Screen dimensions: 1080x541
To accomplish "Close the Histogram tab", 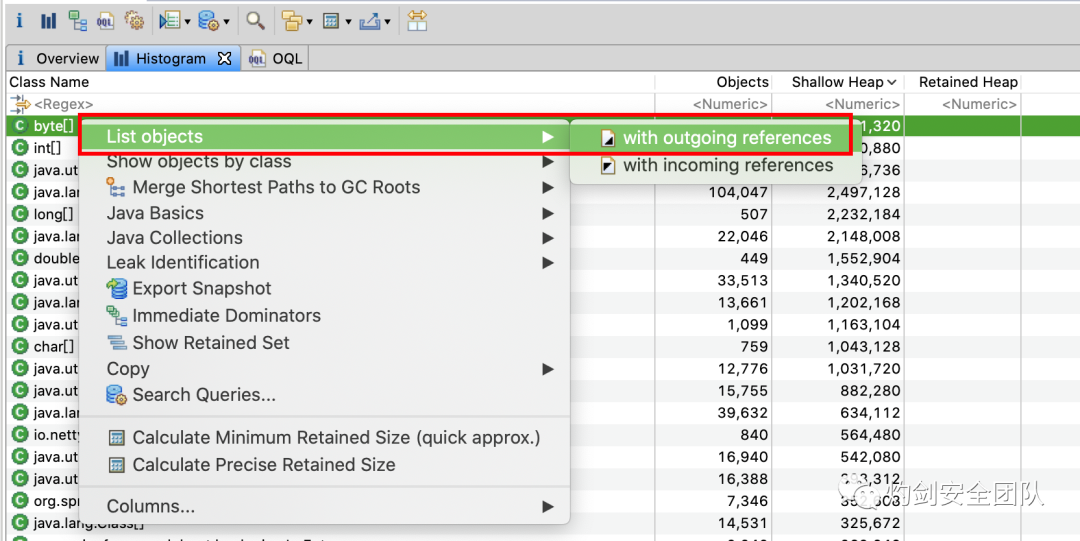I will 225,59.
